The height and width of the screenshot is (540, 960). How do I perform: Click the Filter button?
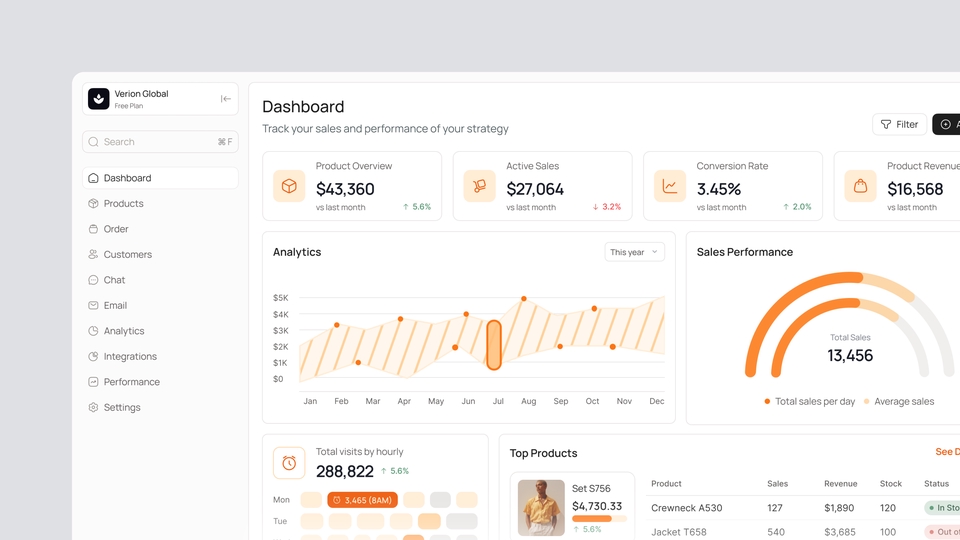click(x=899, y=124)
